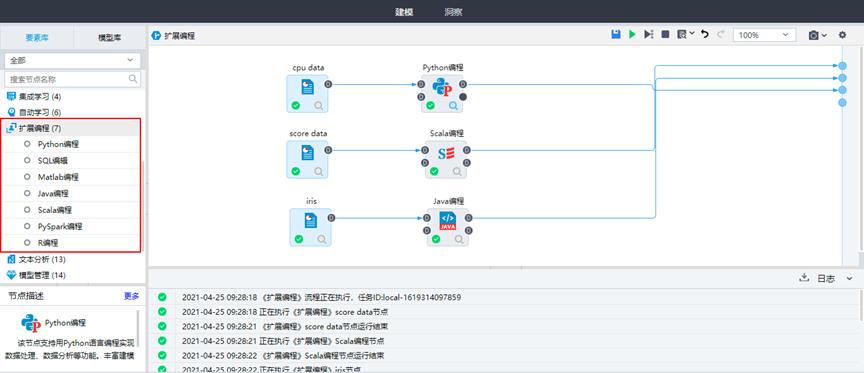
Task: Click the cpu data node output port
Action: tap(328, 84)
